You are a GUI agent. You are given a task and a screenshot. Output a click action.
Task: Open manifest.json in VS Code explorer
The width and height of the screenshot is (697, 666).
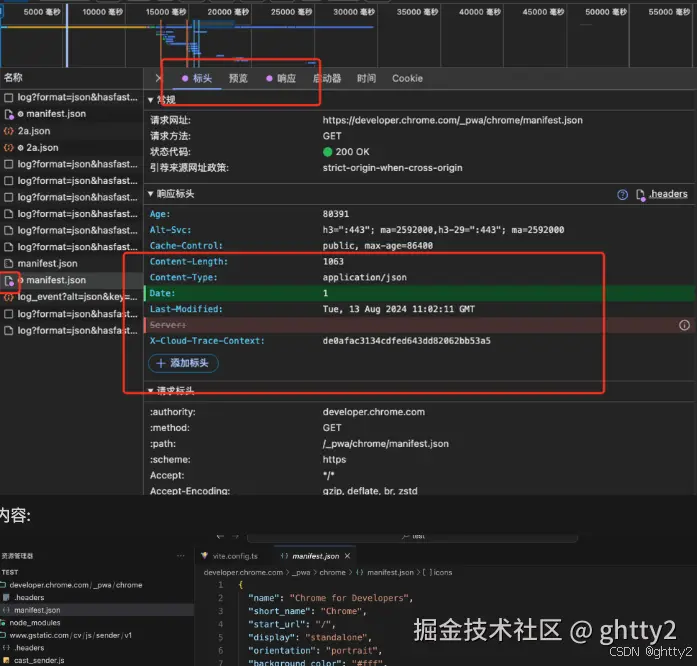37,610
